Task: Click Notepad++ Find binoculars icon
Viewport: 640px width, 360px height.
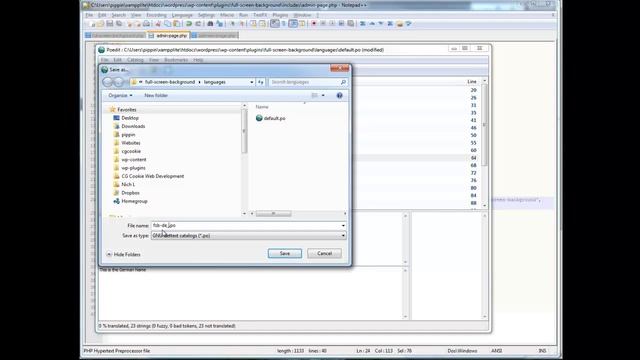Action: [210, 24]
